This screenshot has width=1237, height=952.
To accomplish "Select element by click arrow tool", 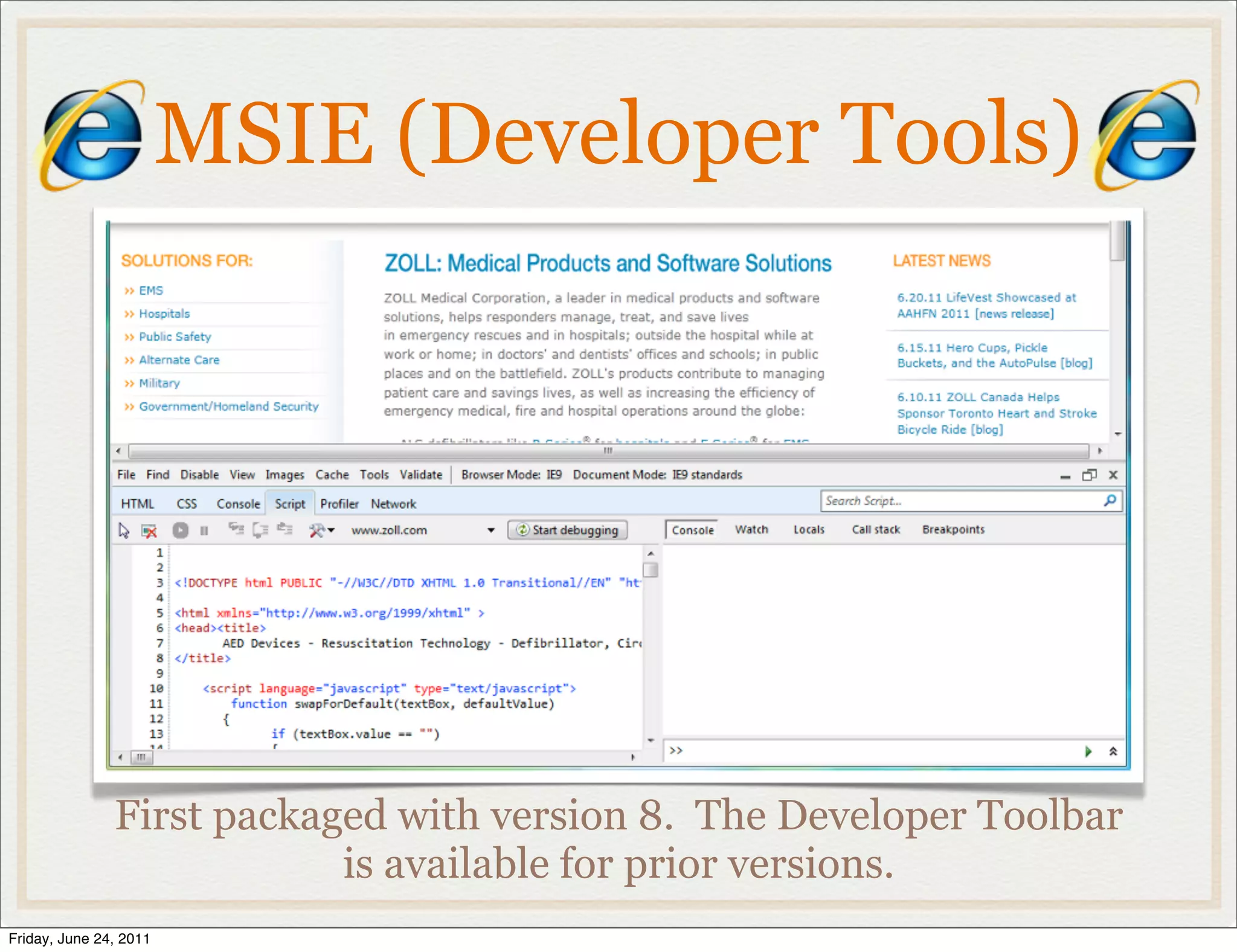I will coord(124,530).
